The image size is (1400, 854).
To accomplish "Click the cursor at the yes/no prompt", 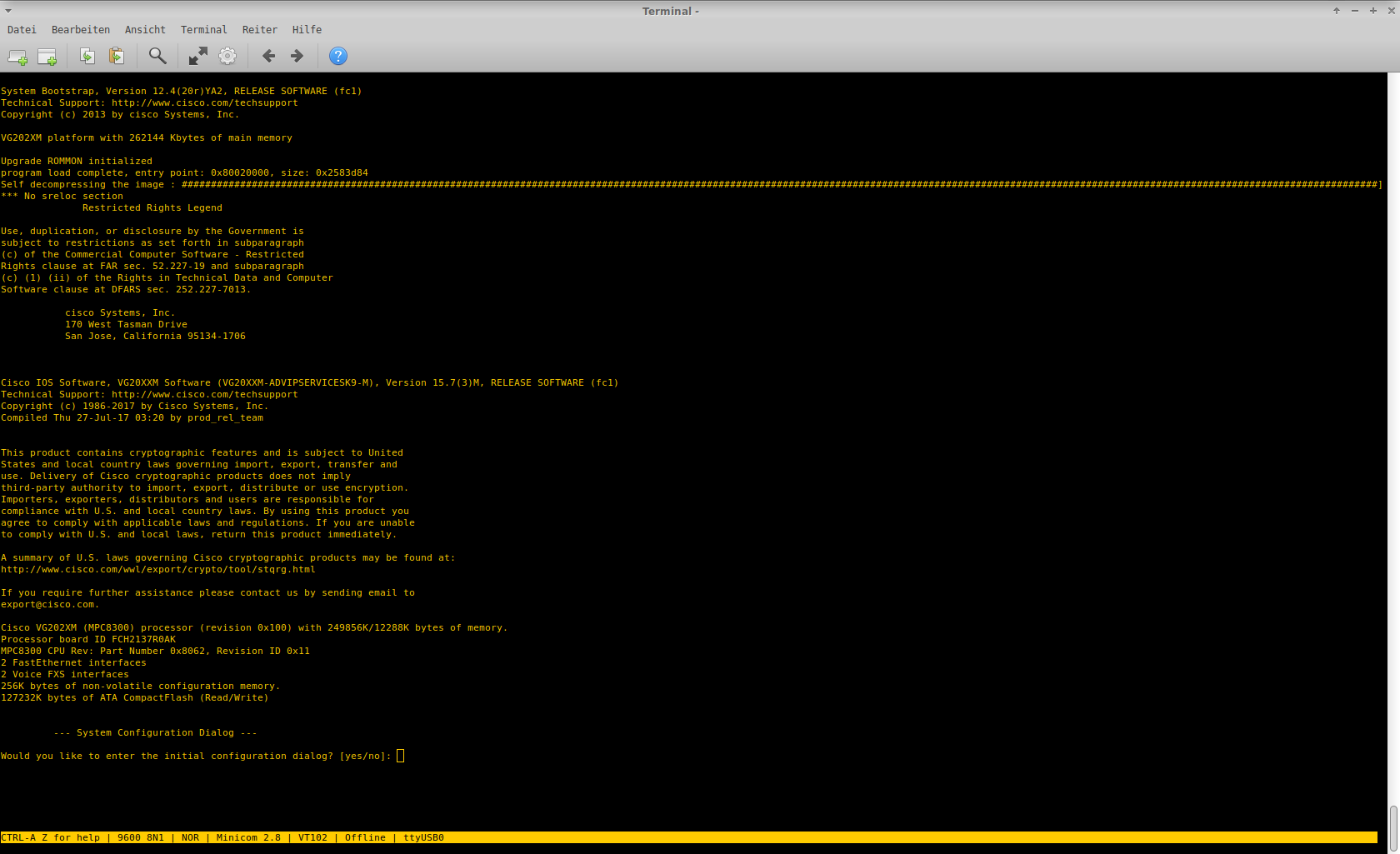I will [401, 757].
